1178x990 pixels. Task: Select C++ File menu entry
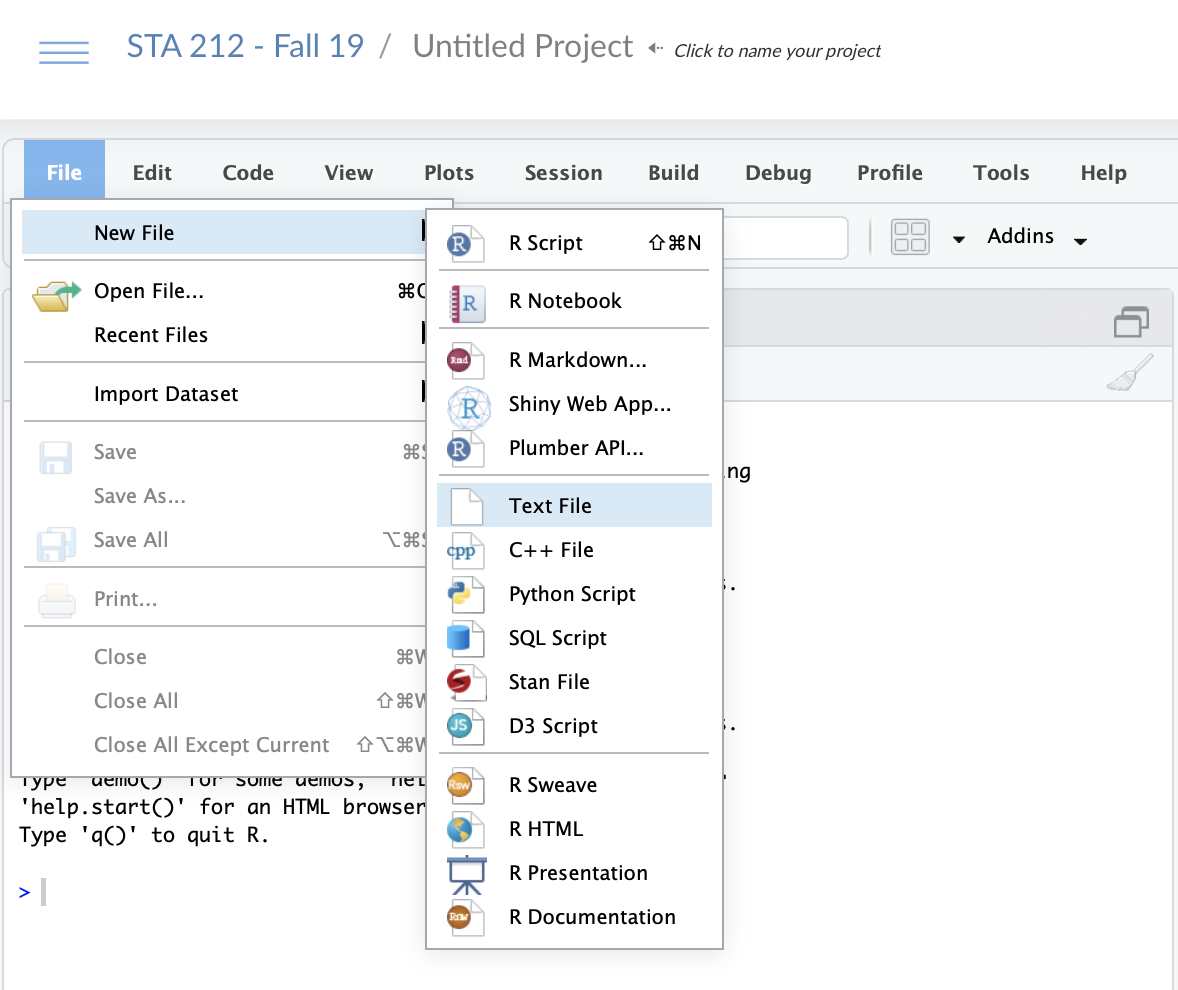click(575, 551)
